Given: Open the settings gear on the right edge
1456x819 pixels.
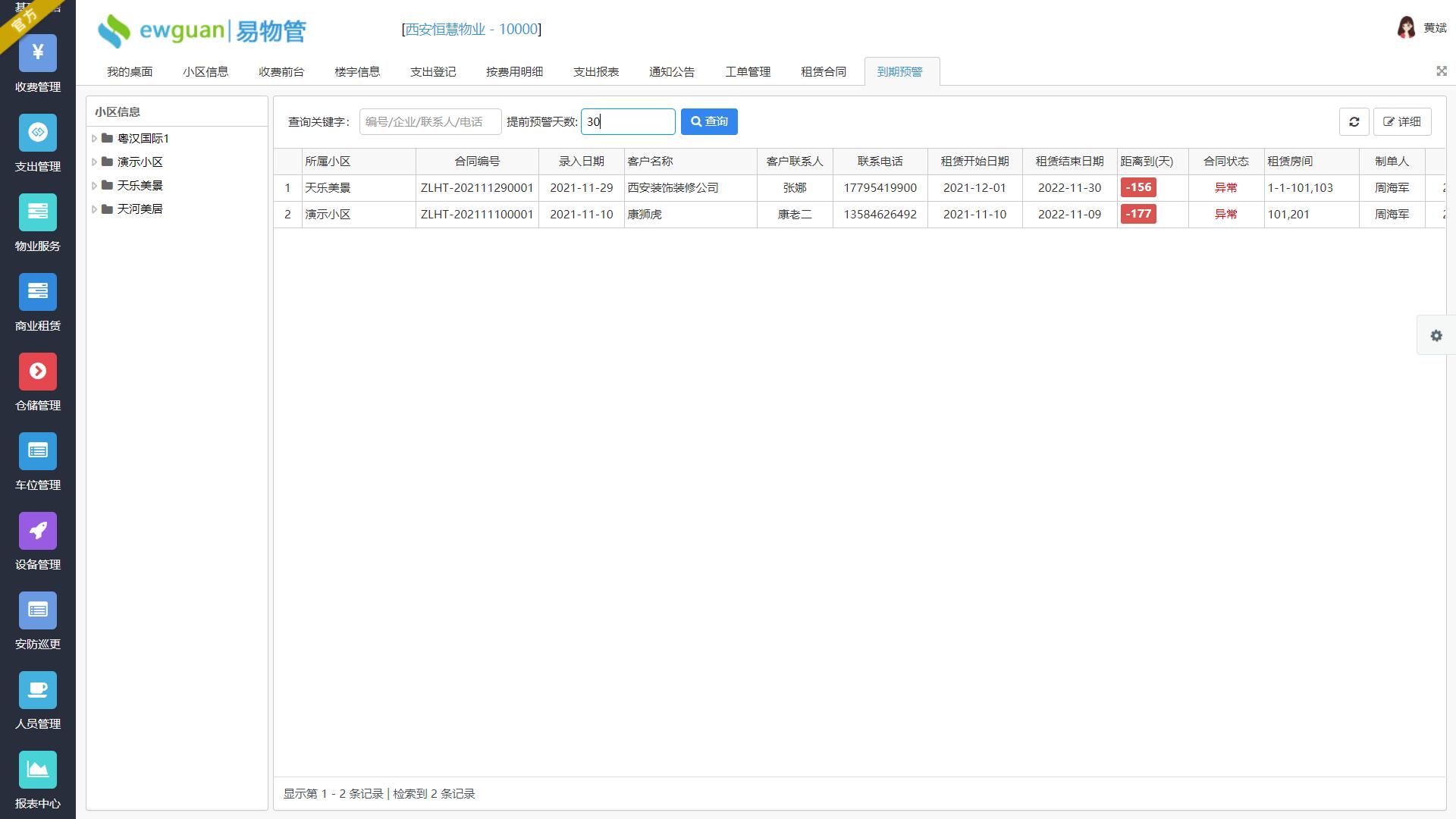Looking at the screenshot, I should click(x=1436, y=336).
